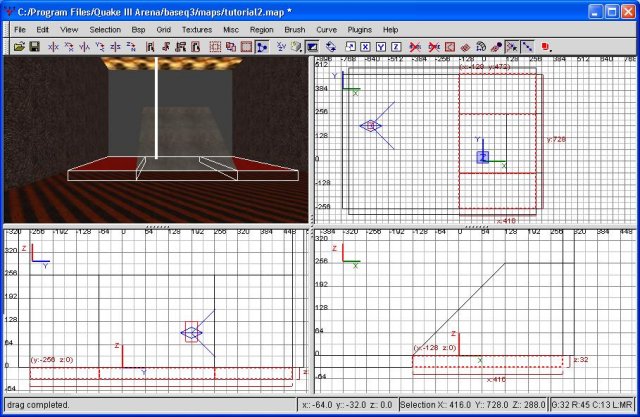Click the Hollow brush icon
This screenshot has width=640, height=417.
click(x=246, y=47)
